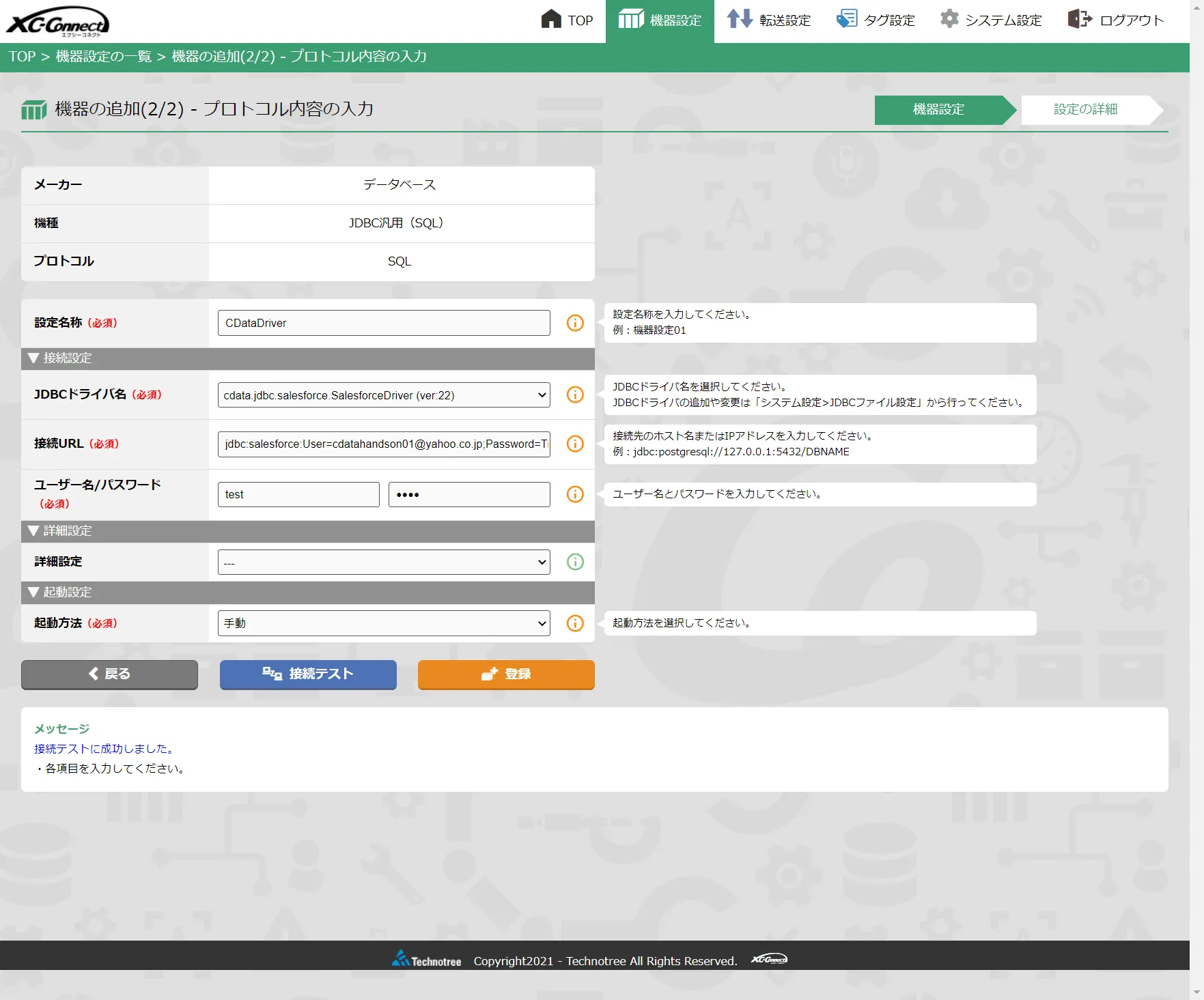This screenshot has width=1204, height=1000.
Task: Click the home icon in the TOP tab
Action: coord(550,20)
